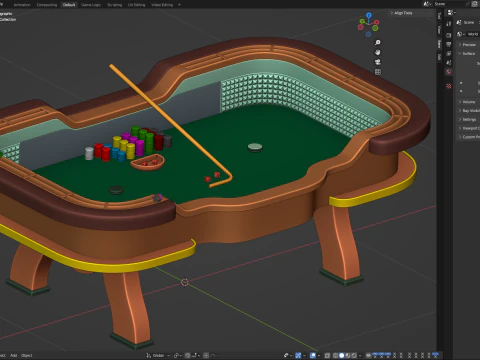Open the Global transform orientation dropdown
This screenshot has height=360, width=480.
pyautogui.click(x=158, y=355)
